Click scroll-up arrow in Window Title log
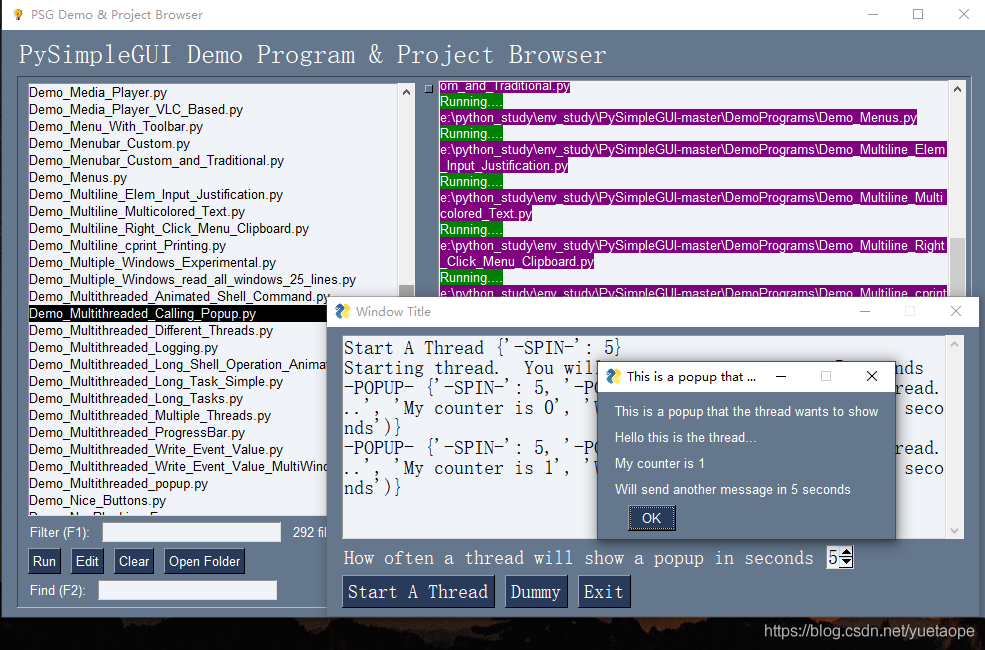This screenshot has height=650, width=985. (x=955, y=344)
